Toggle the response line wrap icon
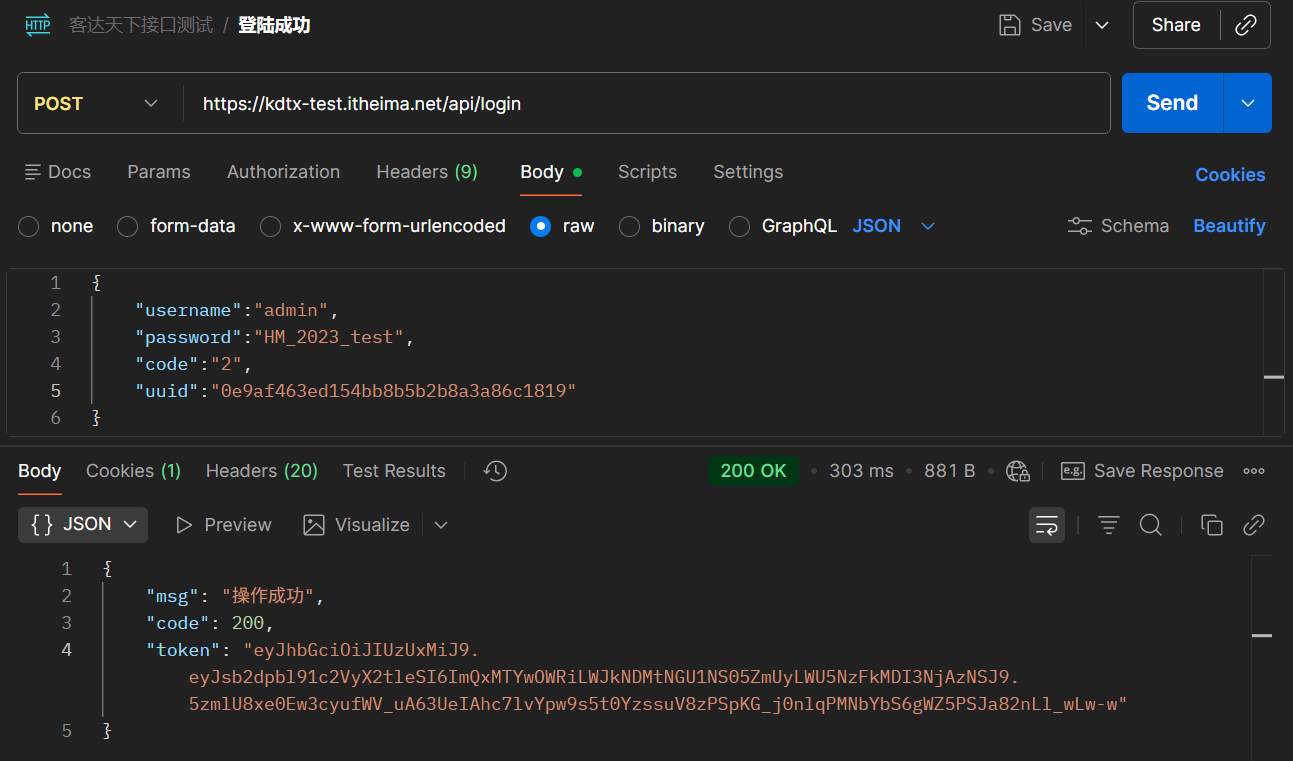Viewport: 1293px width, 761px height. pyautogui.click(x=1047, y=525)
